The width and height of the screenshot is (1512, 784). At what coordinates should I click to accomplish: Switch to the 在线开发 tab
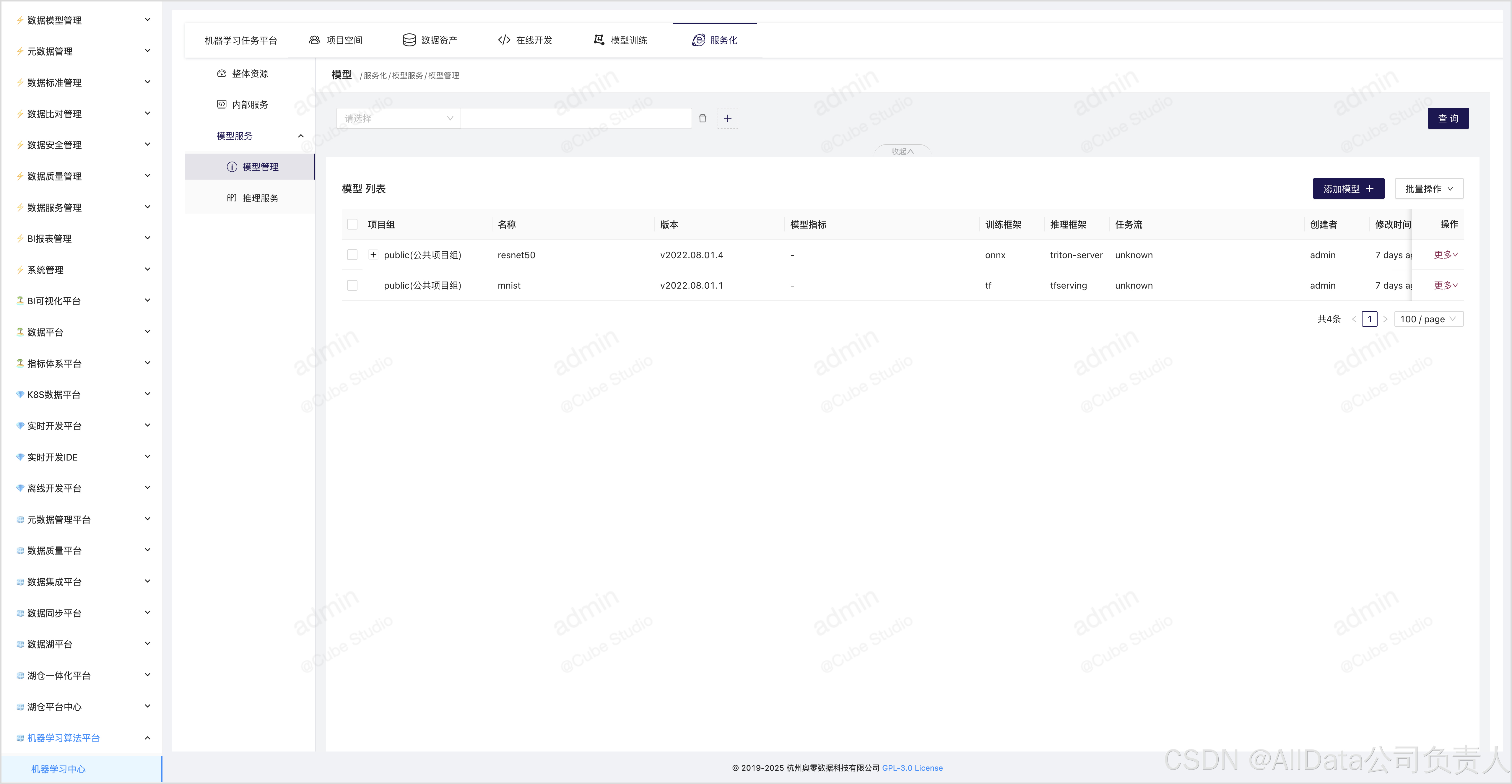click(525, 40)
